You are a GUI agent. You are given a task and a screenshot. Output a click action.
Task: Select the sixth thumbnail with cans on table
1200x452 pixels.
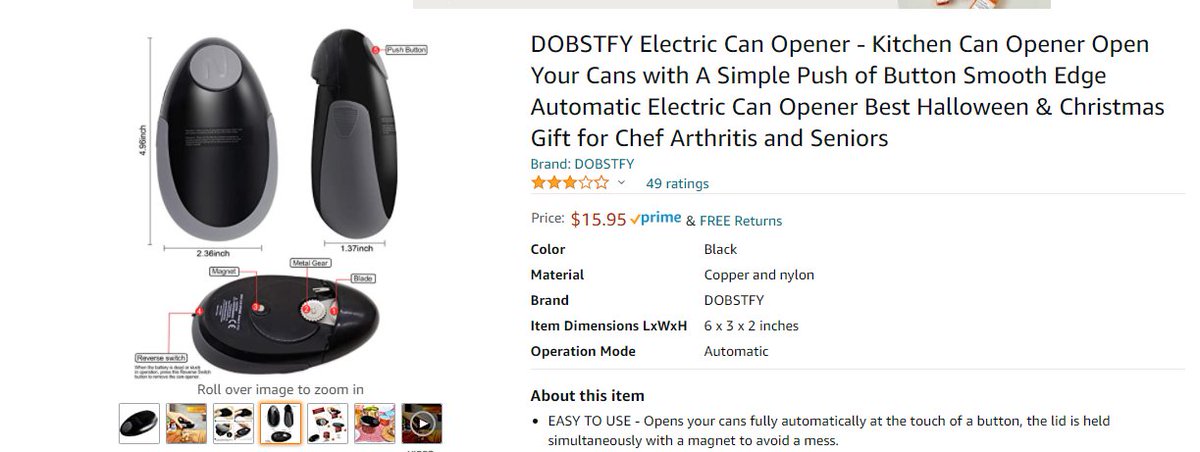click(374, 423)
